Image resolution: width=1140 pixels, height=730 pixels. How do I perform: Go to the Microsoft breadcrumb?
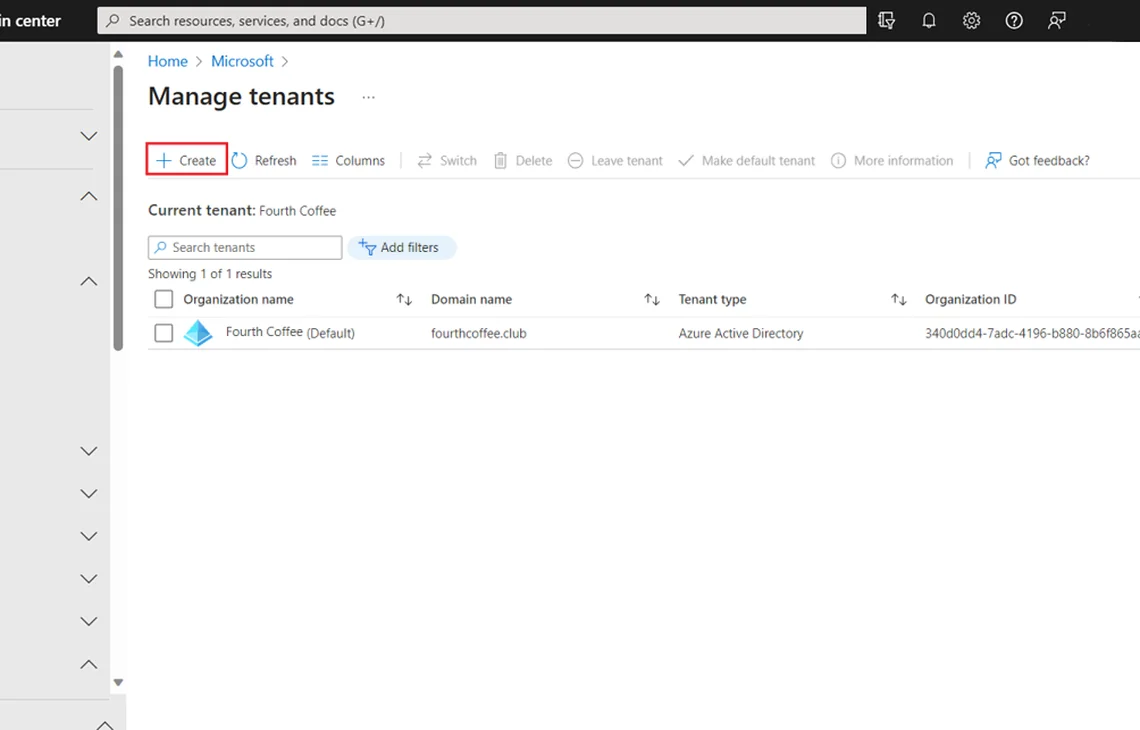tap(242, 61)
